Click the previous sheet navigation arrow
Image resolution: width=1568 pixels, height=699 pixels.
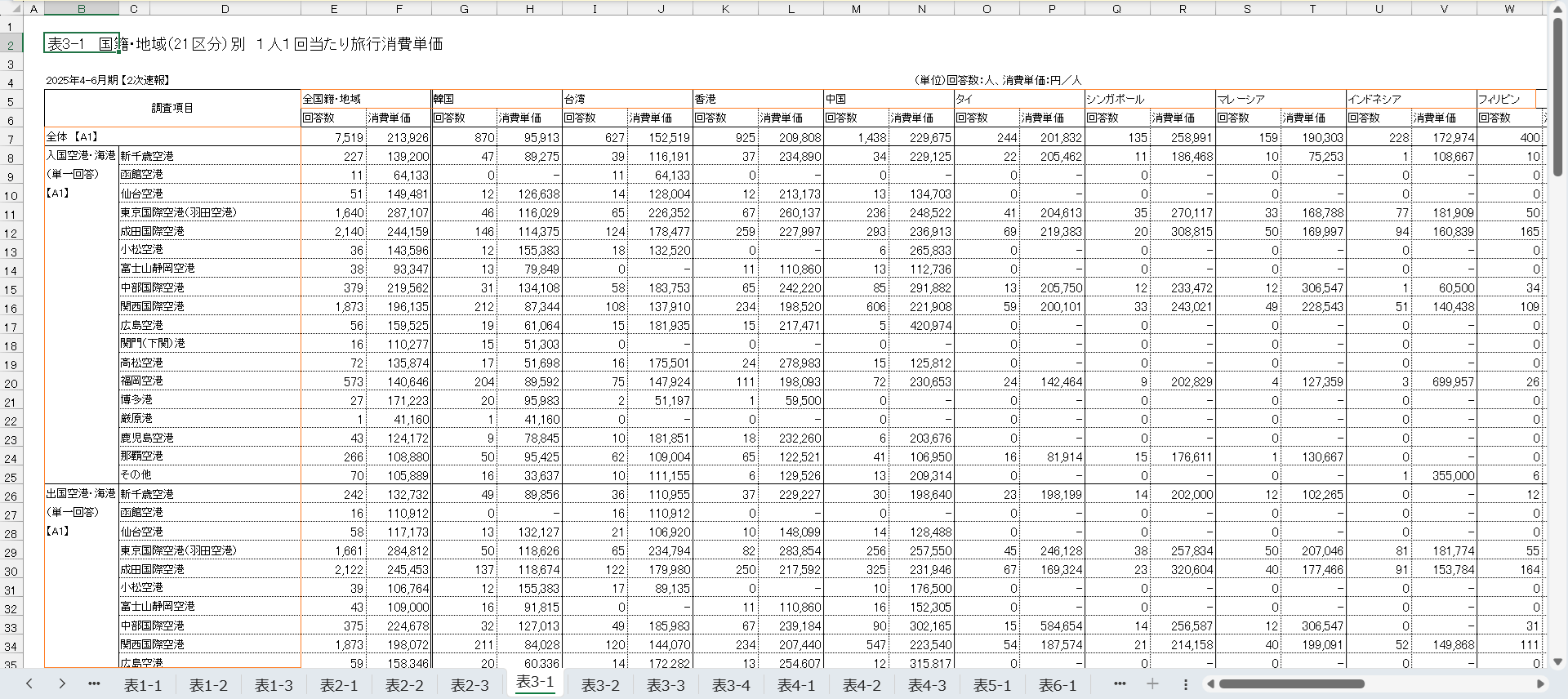[x=29, y=683]
